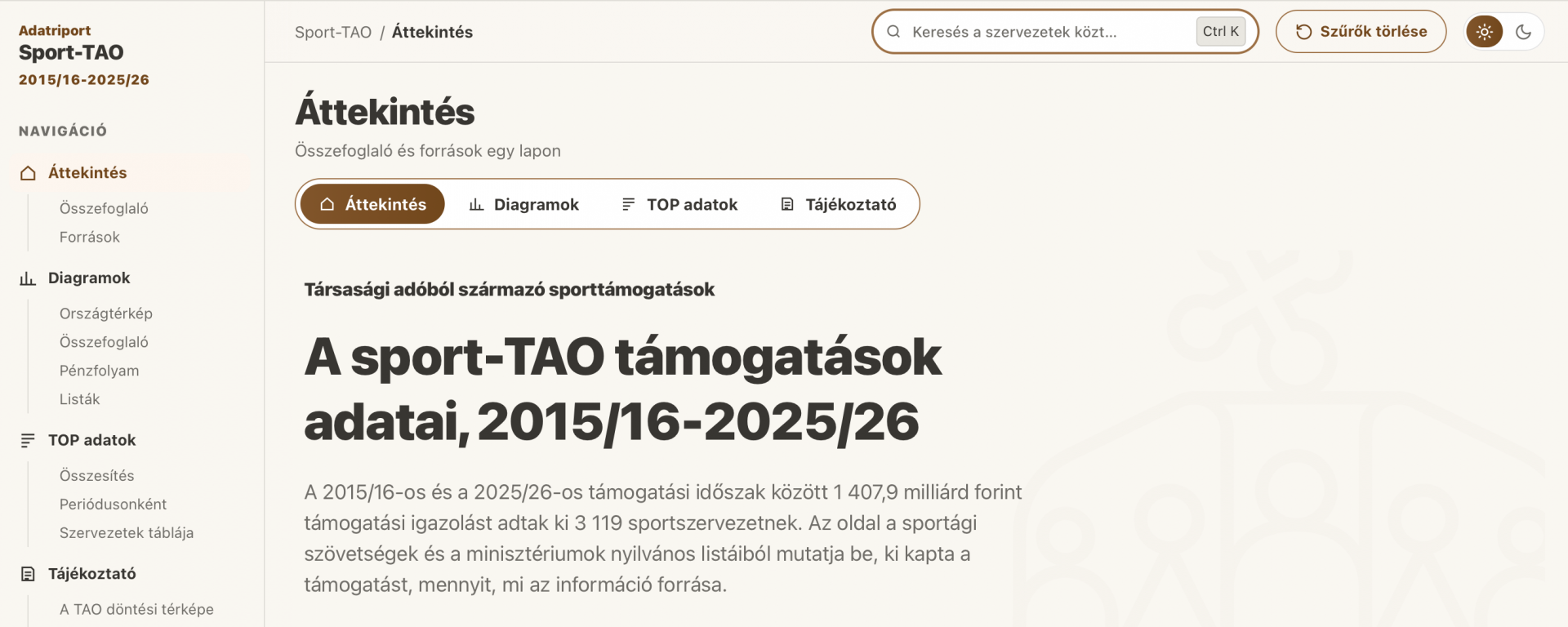The height and width of the screenshot is (627, 1568).
Task: Click the icon on the Áttekintés tab pill
Action: pyautogui.click(x=327, y=204)
